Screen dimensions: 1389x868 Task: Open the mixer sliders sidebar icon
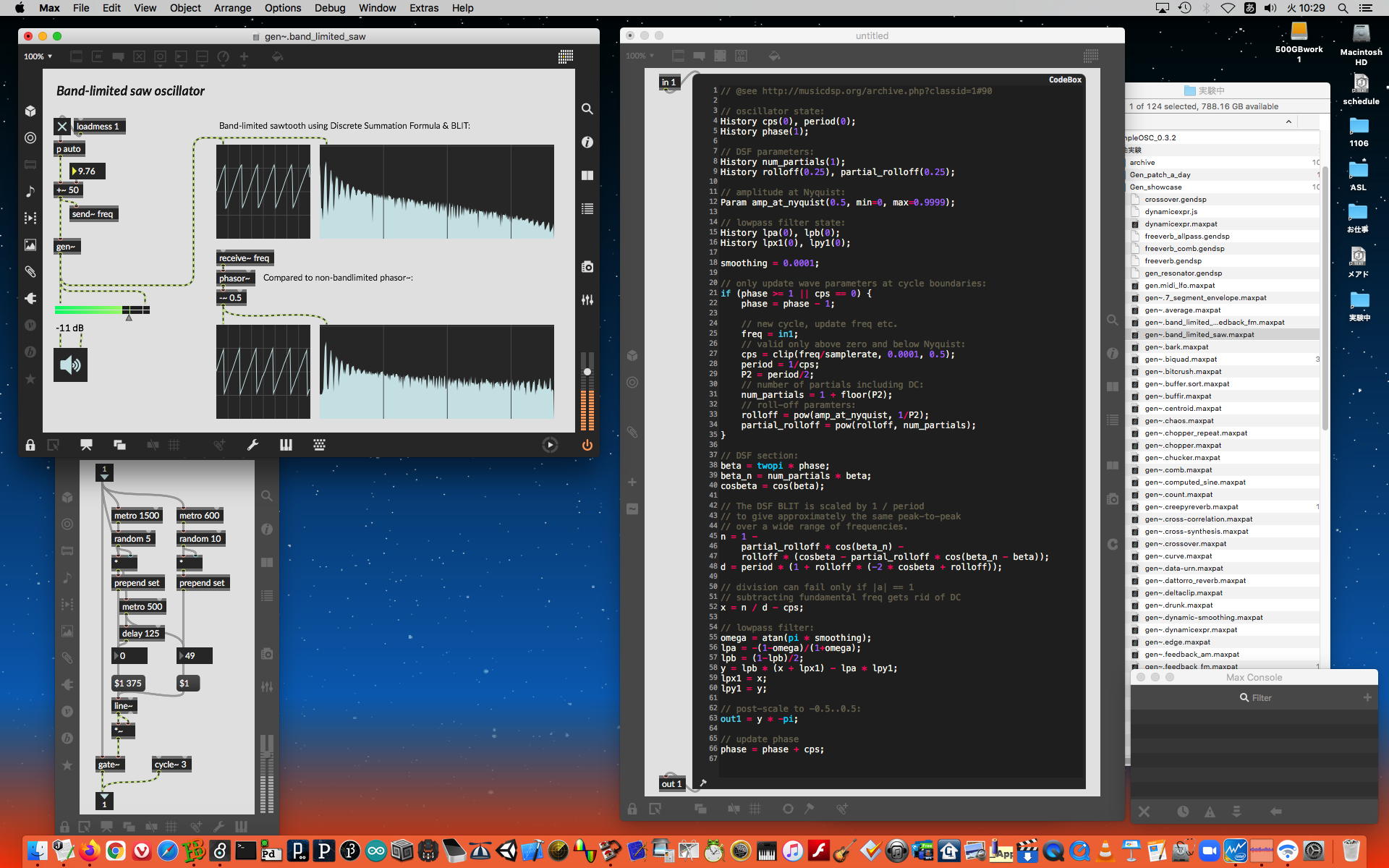click(x=587, y=299)
